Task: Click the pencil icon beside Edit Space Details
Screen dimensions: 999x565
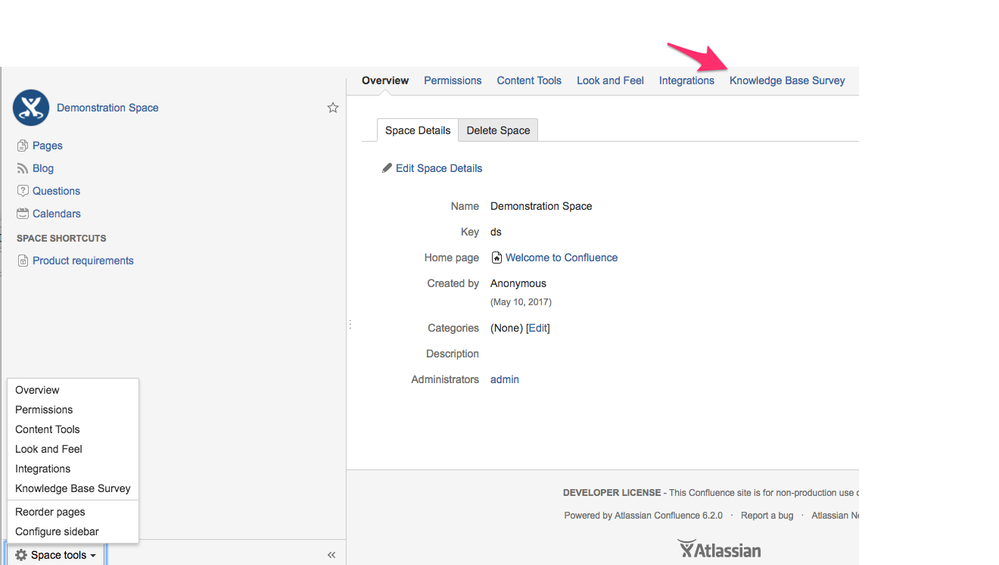Action: coord(387,168)
